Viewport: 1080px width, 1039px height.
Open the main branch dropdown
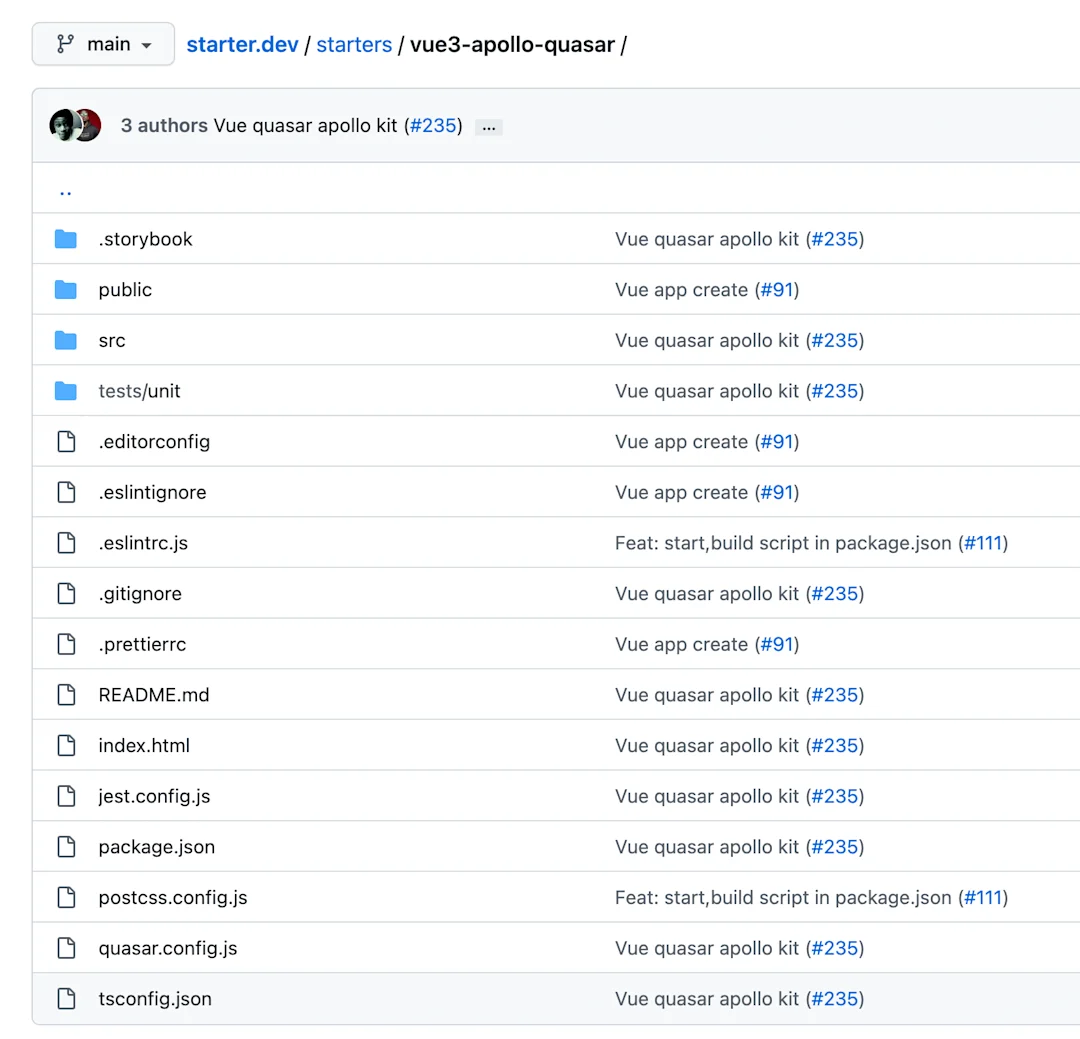coord(103,44)
